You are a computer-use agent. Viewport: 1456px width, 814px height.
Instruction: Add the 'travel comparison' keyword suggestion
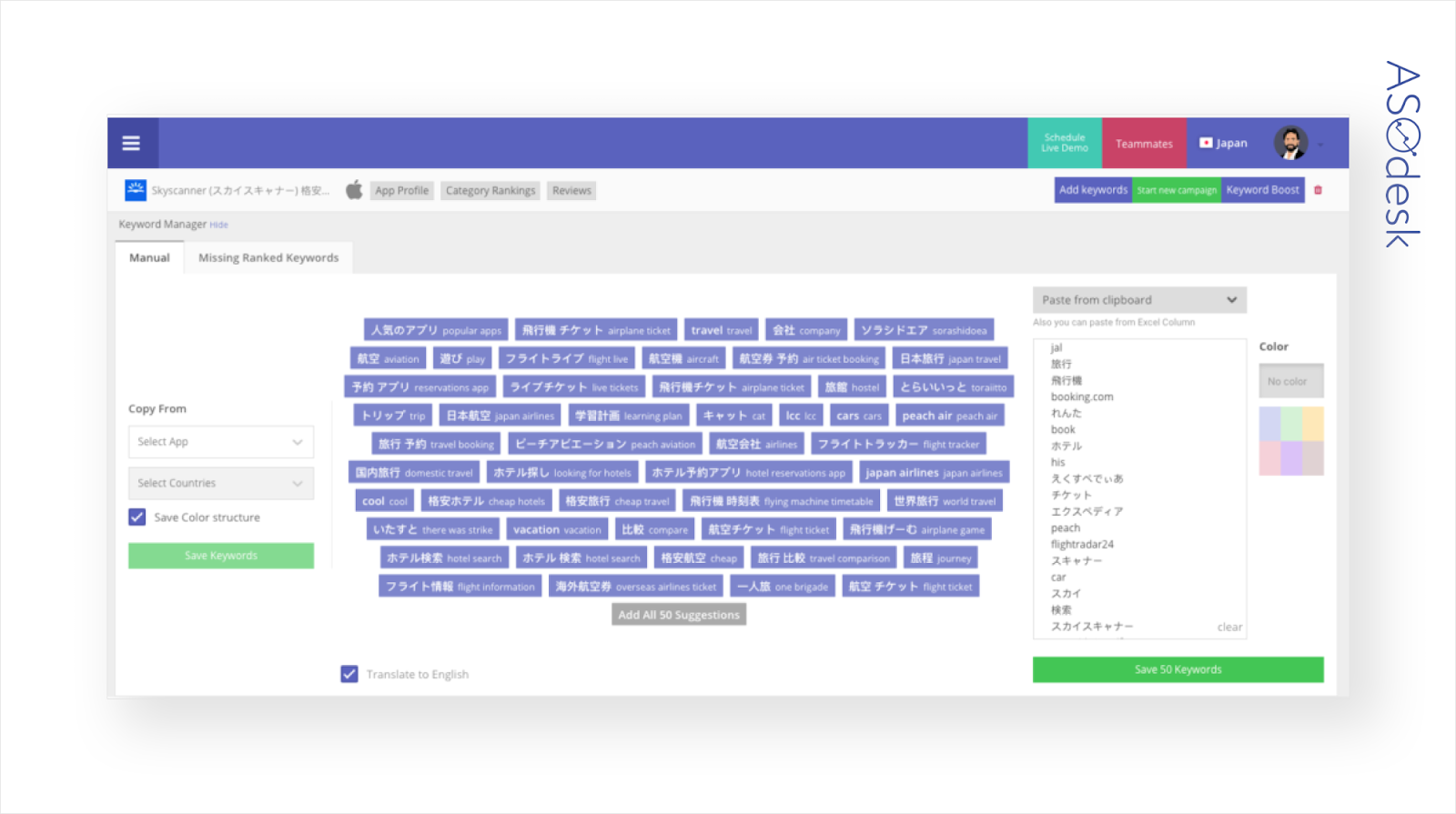824,558
